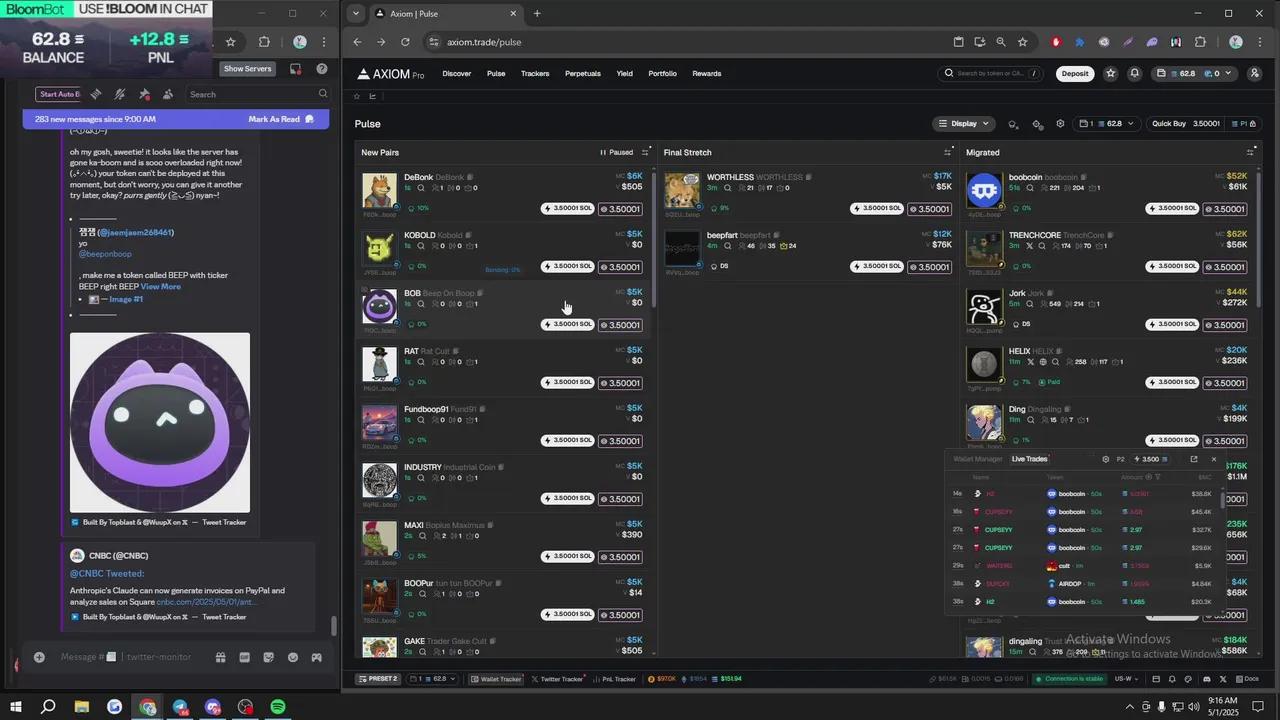1280x720 pixels.
Task: Click Discord Search field
Action: [x=258, y=94]
